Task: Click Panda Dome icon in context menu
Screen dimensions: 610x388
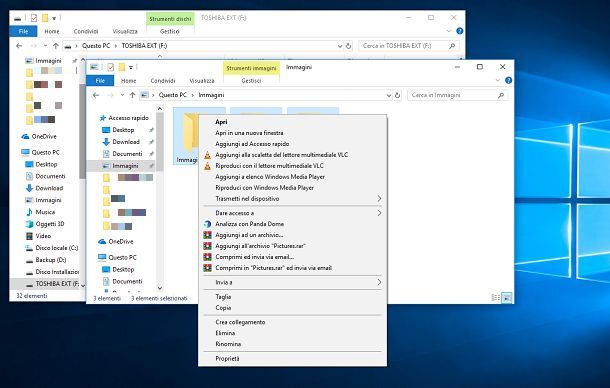Action: [208, 224]
